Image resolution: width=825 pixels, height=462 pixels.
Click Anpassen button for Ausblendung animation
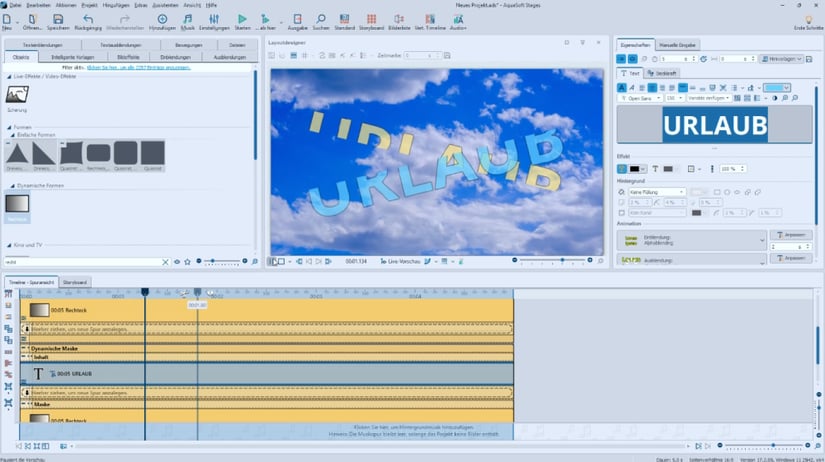pyautogui.click(x=791, y=258)
